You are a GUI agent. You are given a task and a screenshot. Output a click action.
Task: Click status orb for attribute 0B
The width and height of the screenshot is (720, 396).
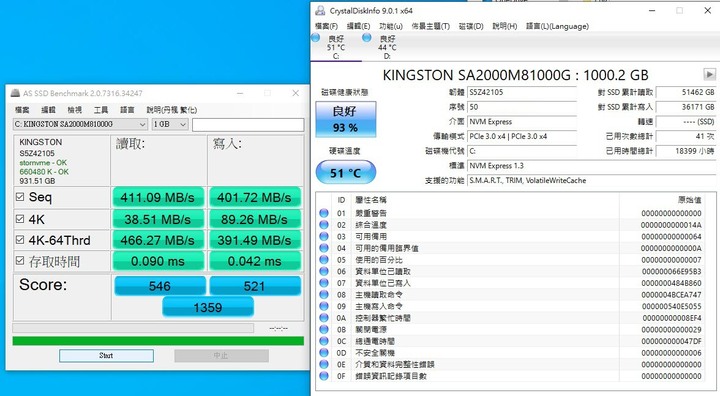pyautogui.click(x=324, y=329)
